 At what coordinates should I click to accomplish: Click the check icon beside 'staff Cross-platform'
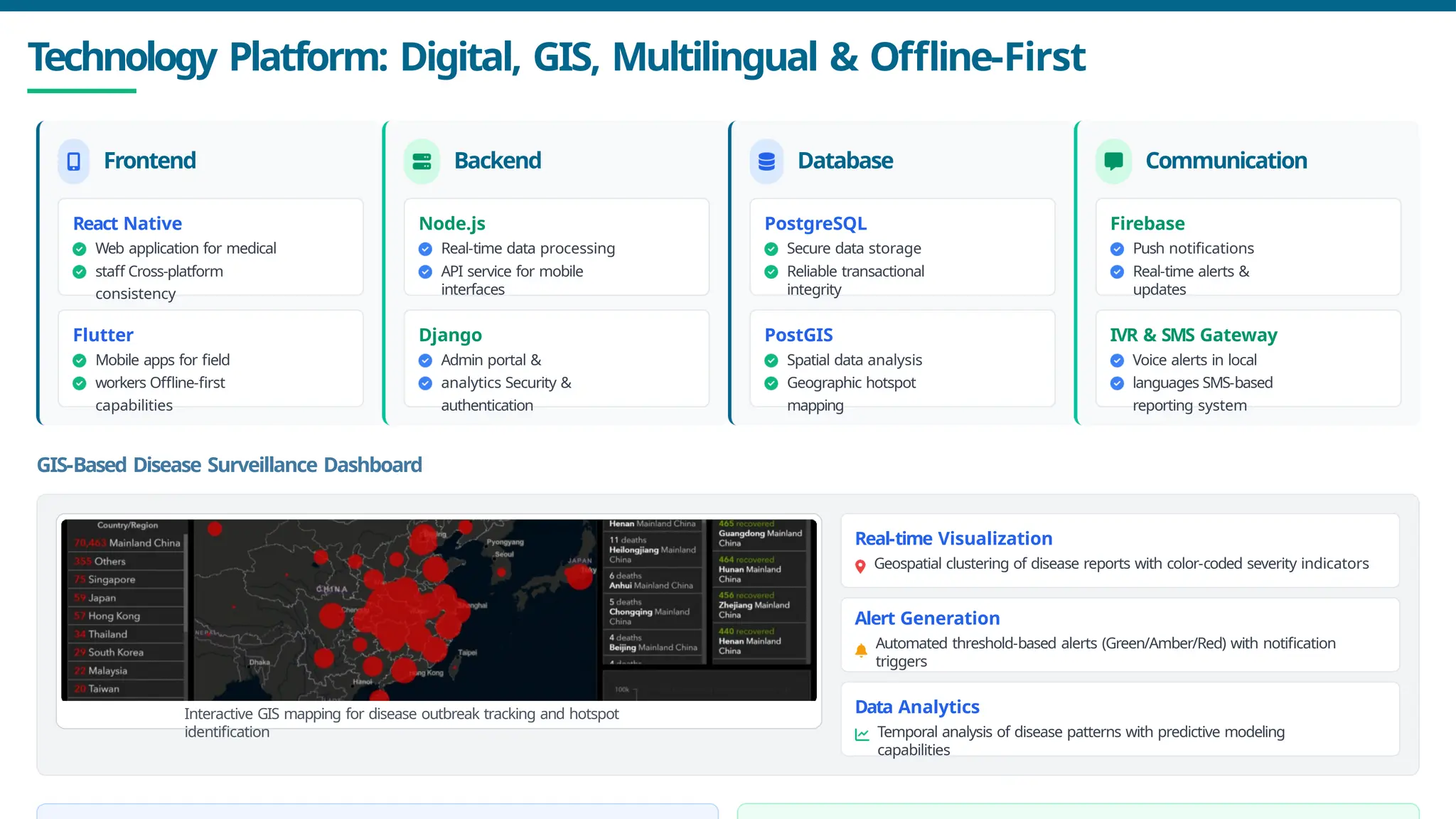click(x=80, y=272)
